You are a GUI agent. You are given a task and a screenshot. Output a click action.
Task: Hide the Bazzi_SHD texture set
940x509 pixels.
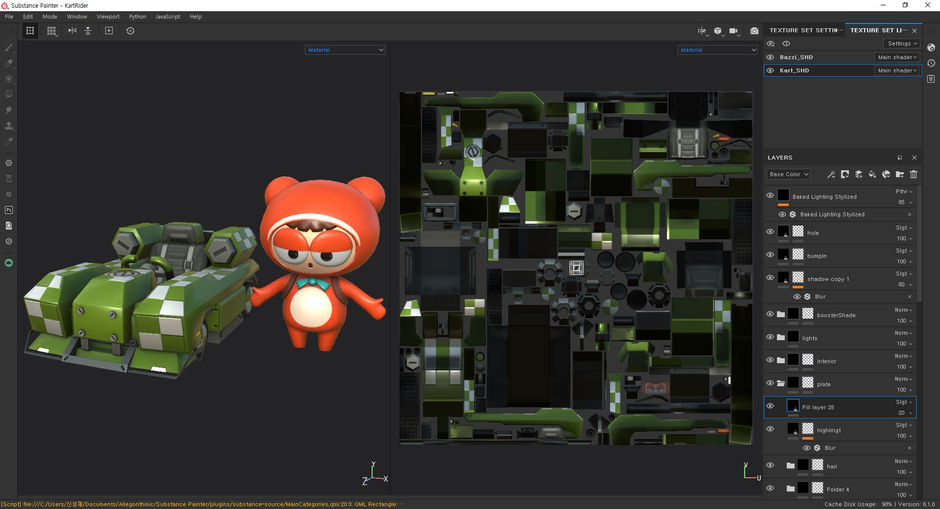pos(770,57)
